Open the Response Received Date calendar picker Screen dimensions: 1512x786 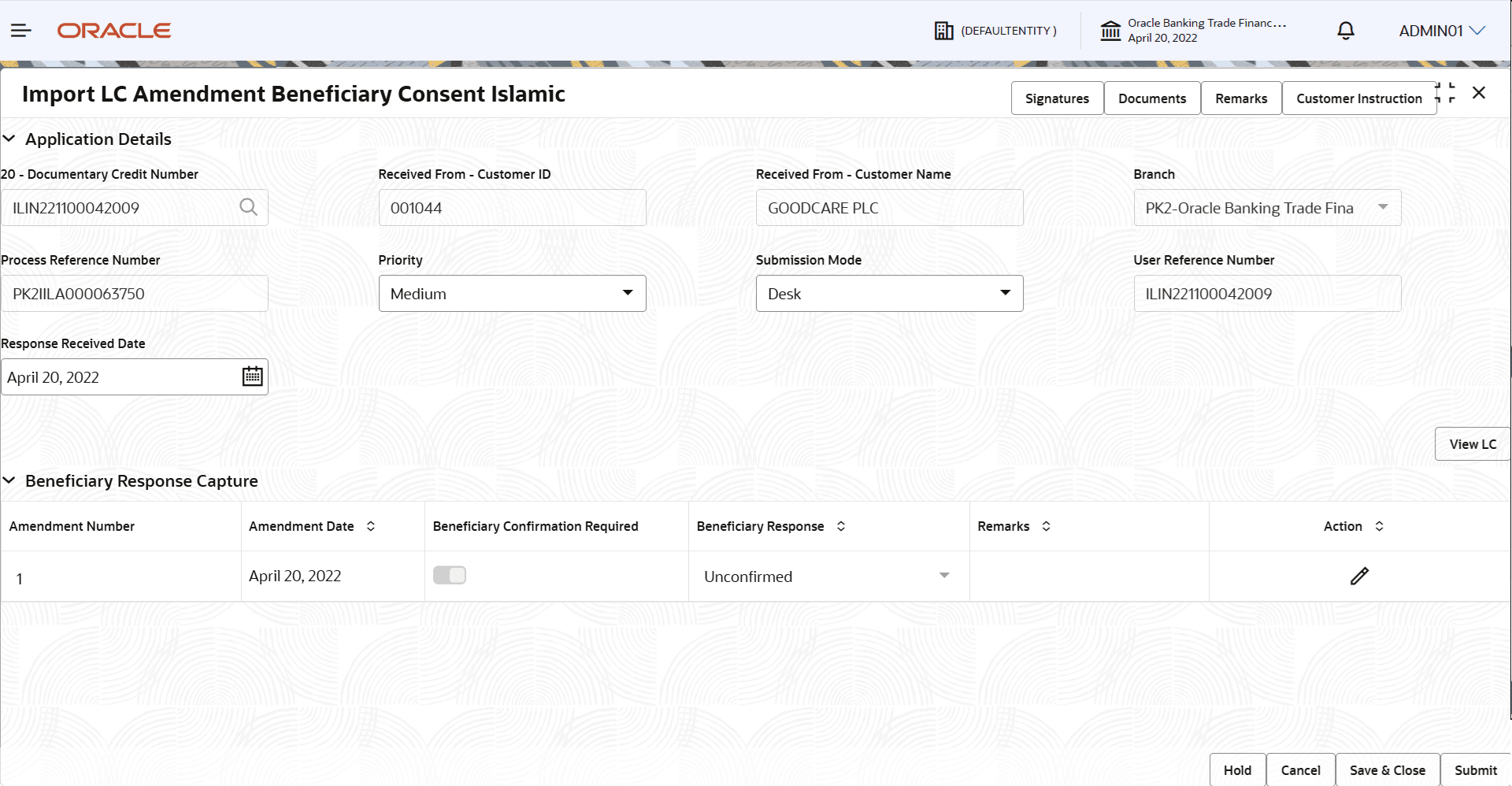(252, 376)
